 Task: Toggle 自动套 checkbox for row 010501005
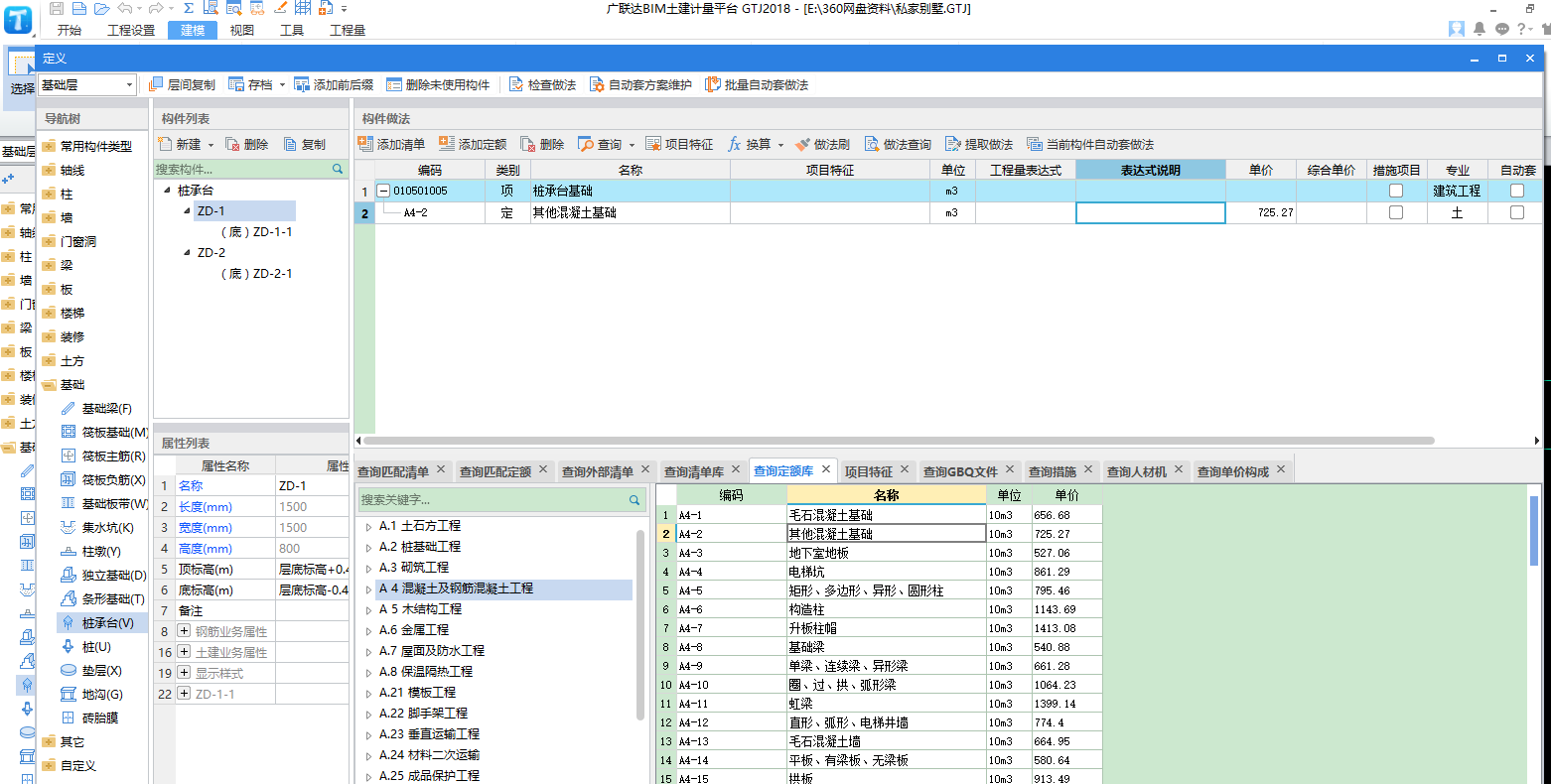coord(1517,191)
